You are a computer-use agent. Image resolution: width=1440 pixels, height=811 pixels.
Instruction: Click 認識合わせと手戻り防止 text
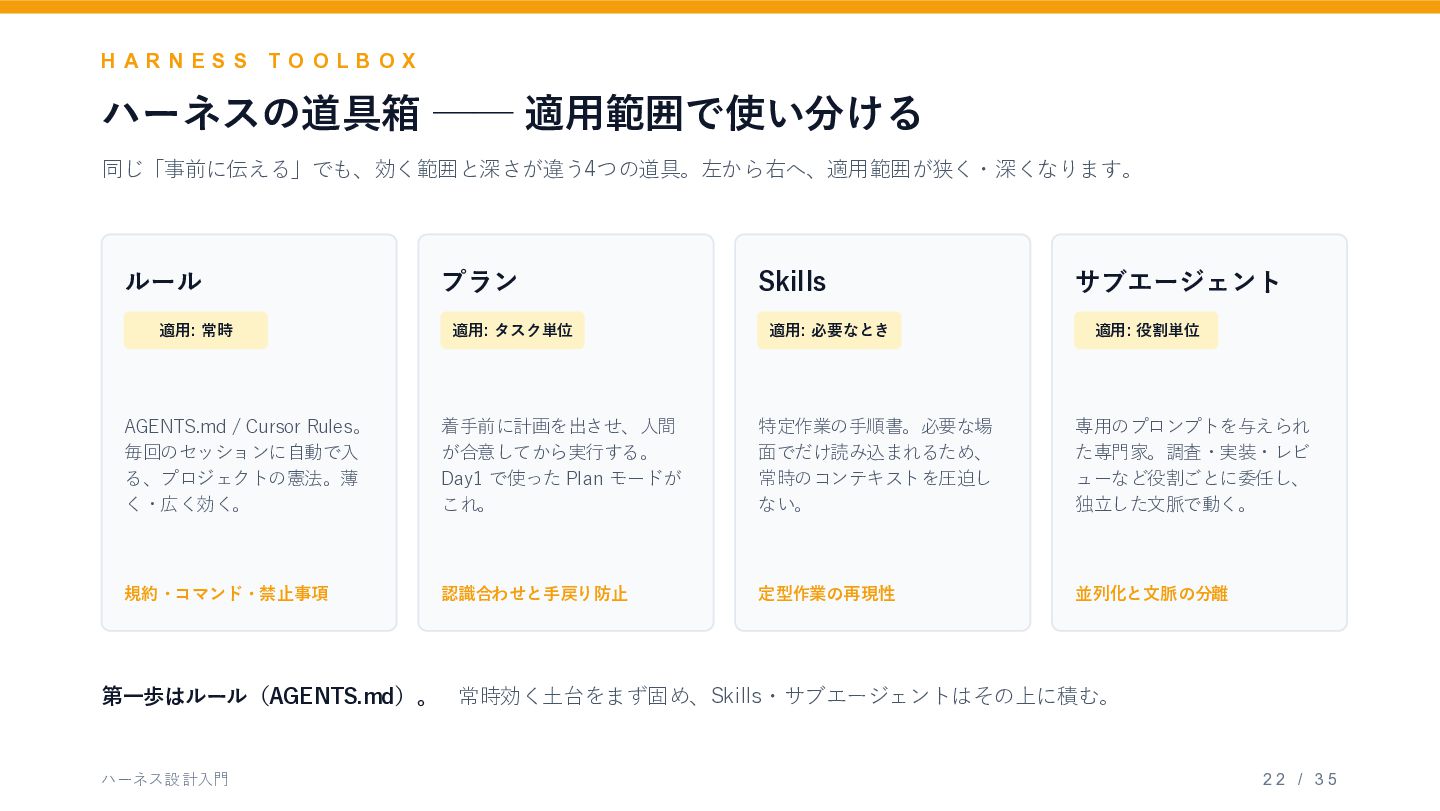pos(535,593)
